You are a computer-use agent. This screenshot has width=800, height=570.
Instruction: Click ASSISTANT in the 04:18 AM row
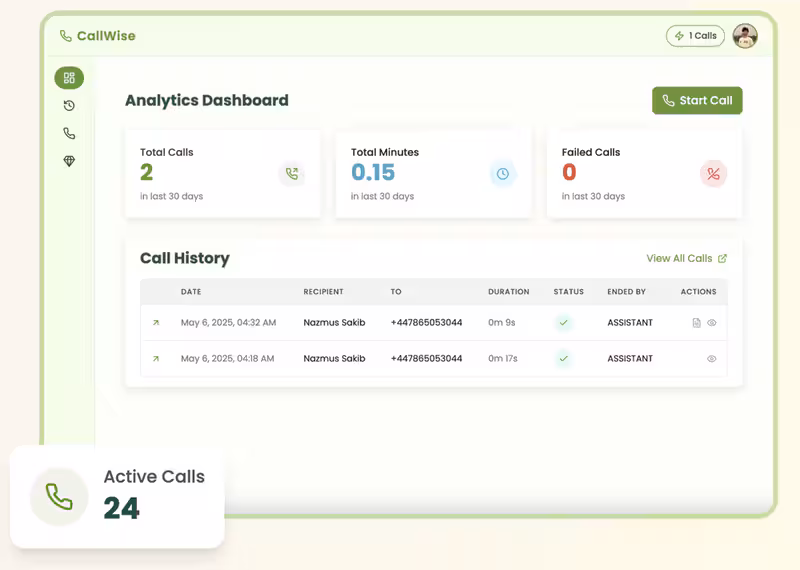coord(630,359)
